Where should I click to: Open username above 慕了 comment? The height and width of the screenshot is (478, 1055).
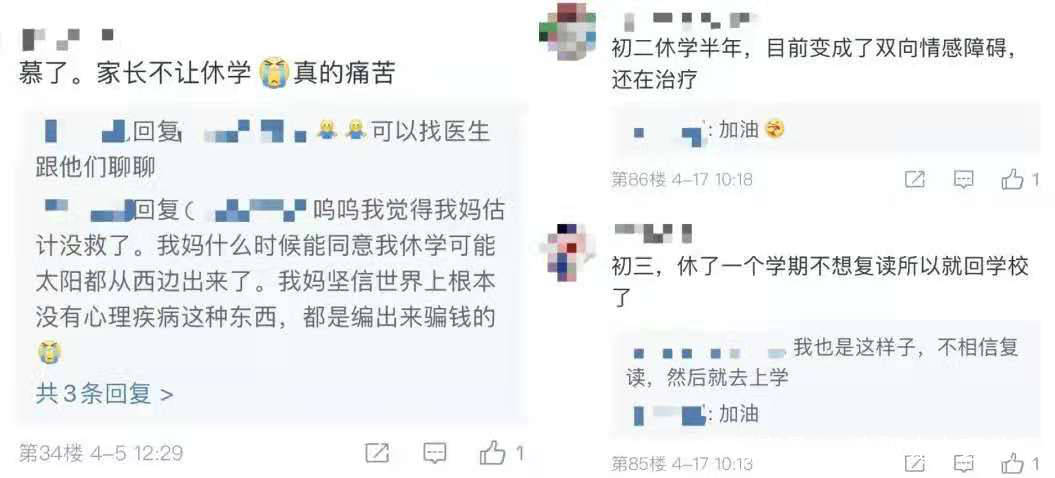click(67, 38)
